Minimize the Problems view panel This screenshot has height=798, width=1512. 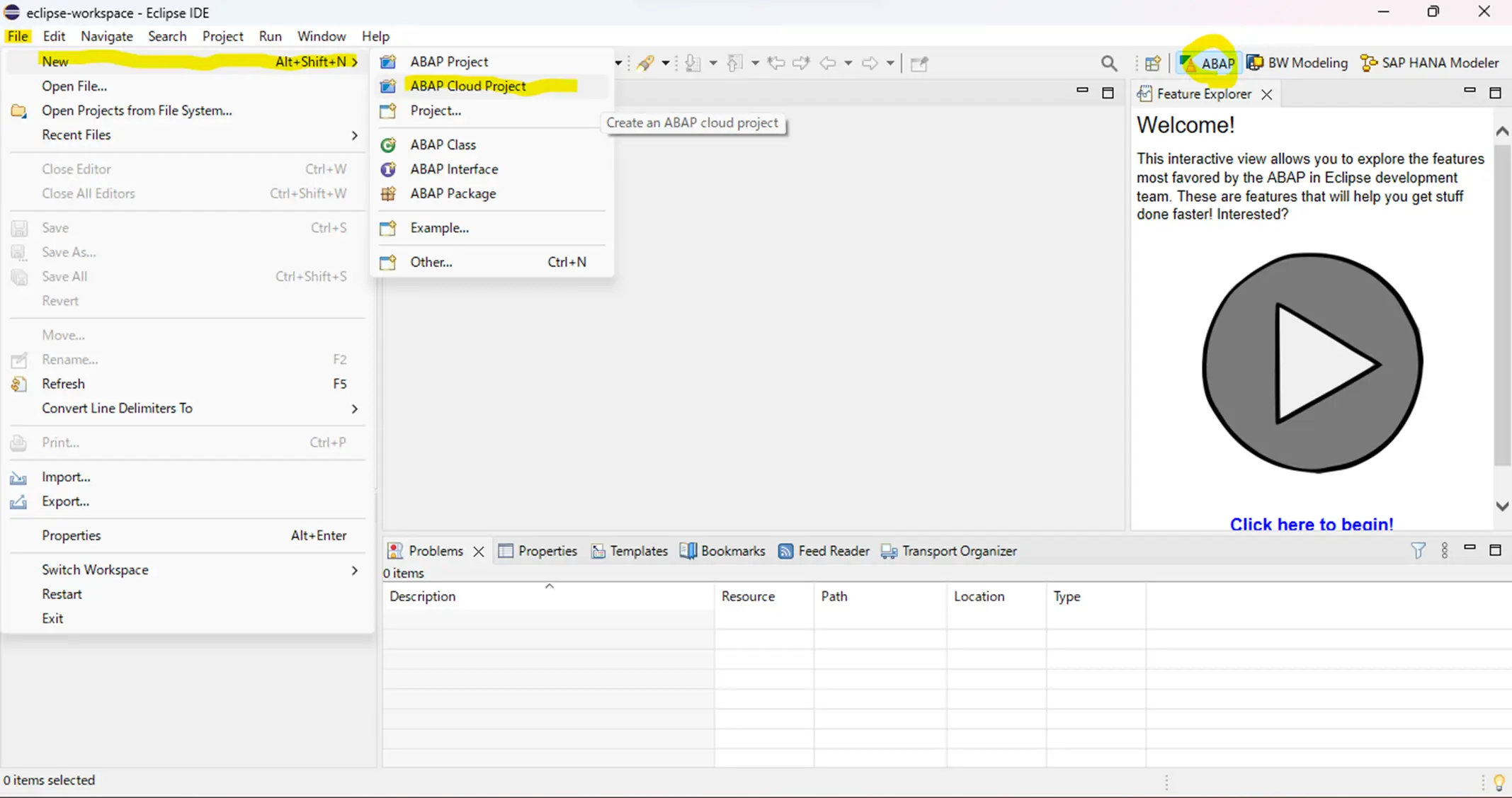[x=1470, y=548]
